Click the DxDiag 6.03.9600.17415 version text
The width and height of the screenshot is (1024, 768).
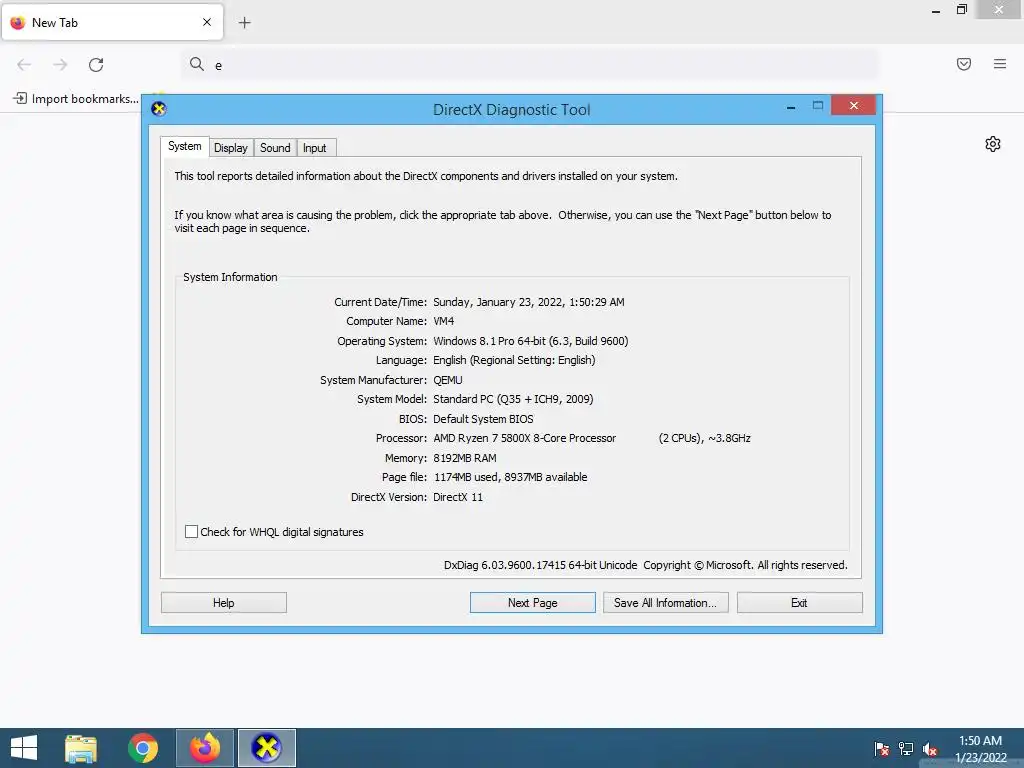tap(540, 566)
